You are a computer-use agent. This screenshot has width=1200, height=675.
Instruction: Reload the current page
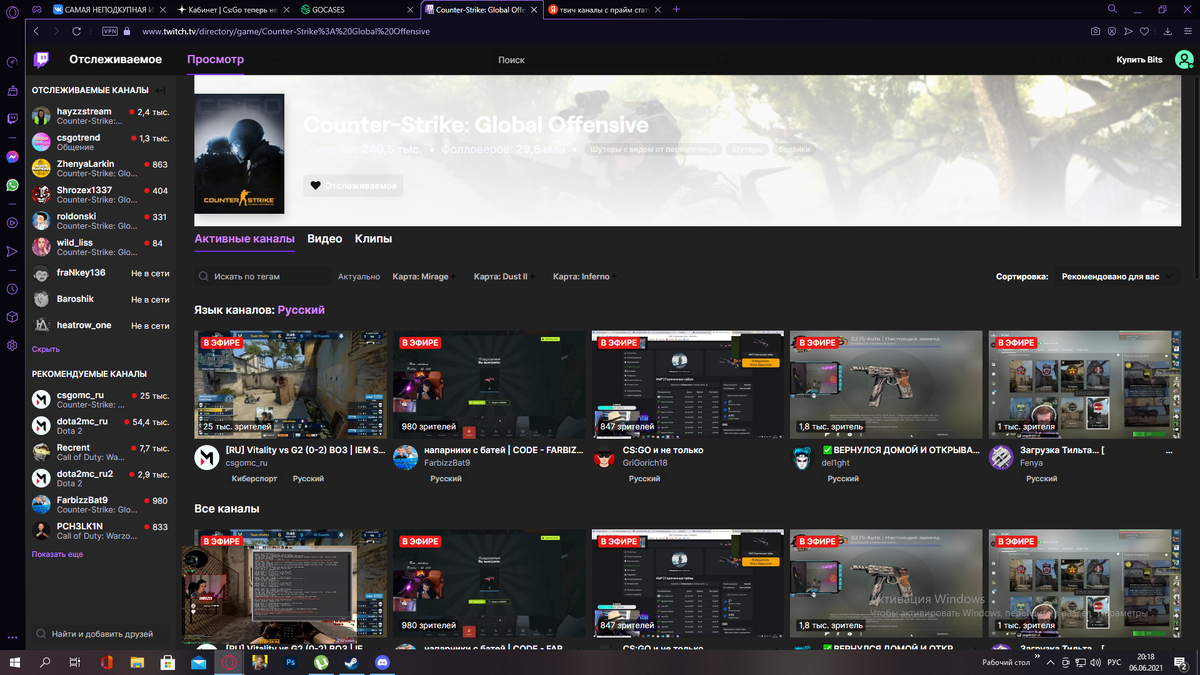[76, 32]
